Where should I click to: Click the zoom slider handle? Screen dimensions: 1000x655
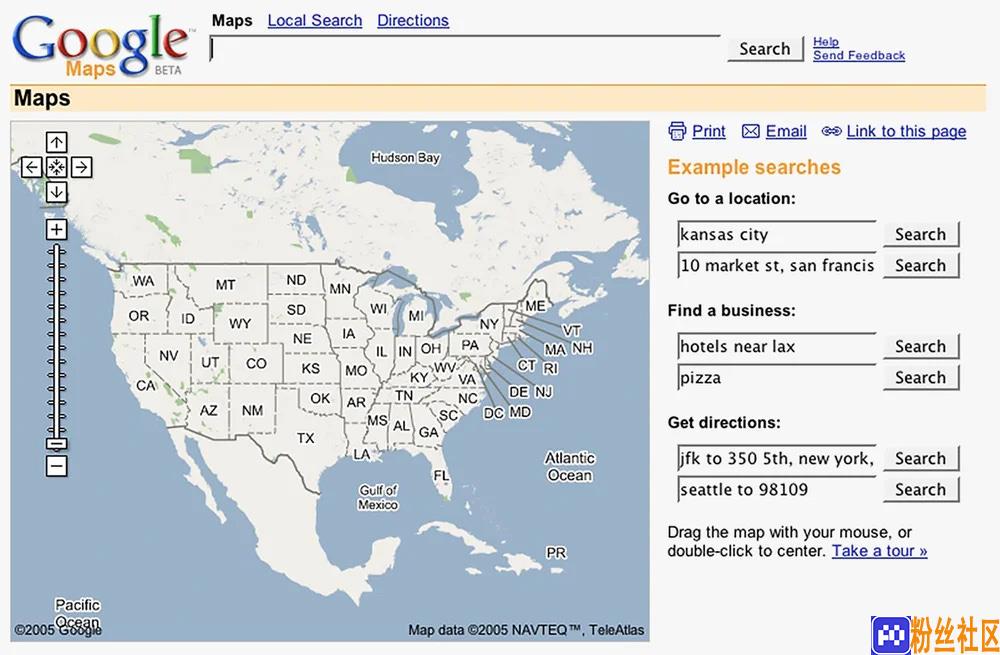click(x=56, y=444)
